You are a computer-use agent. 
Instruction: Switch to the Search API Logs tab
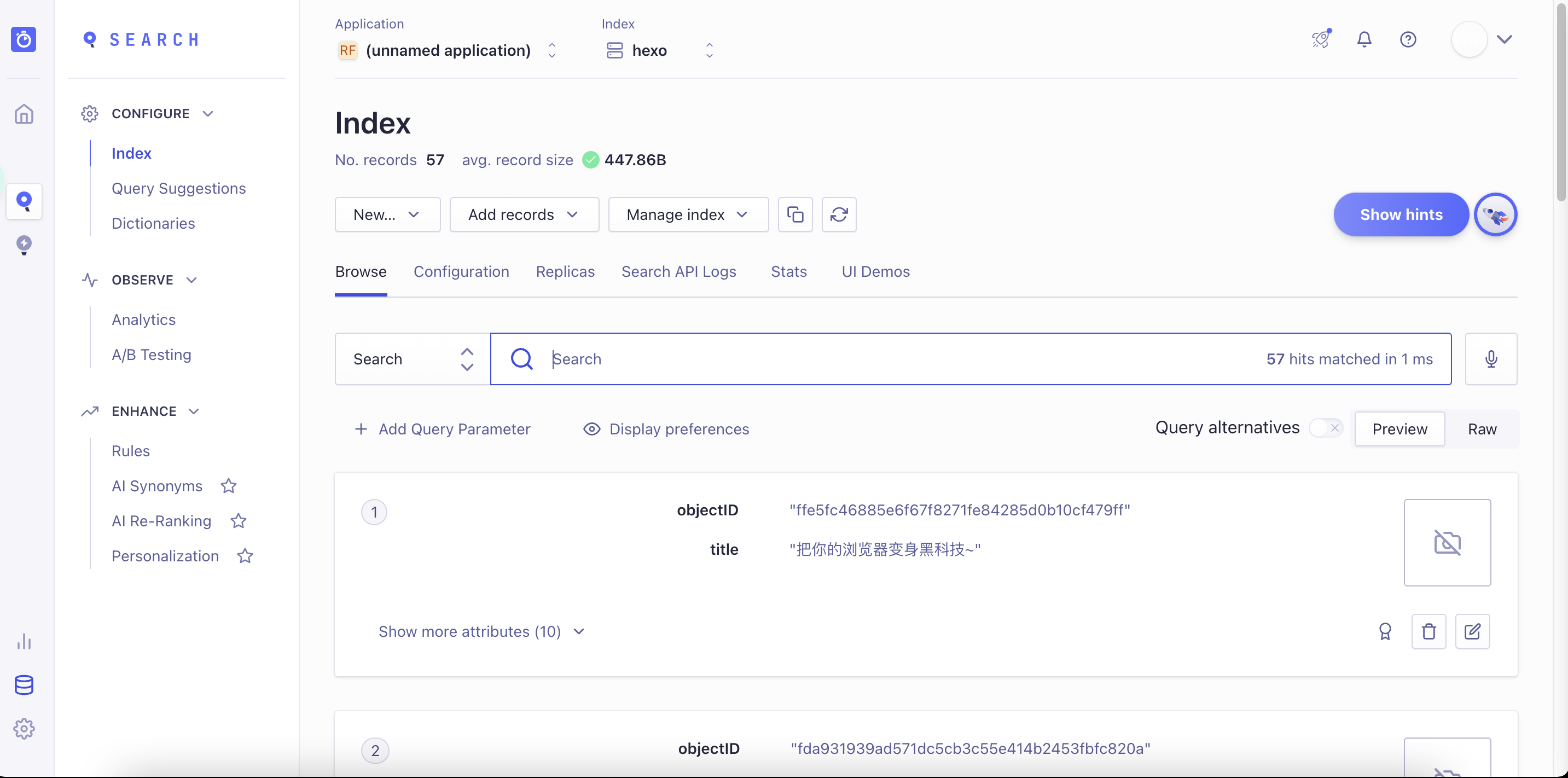pyautogui.click(x=679, y=271)
